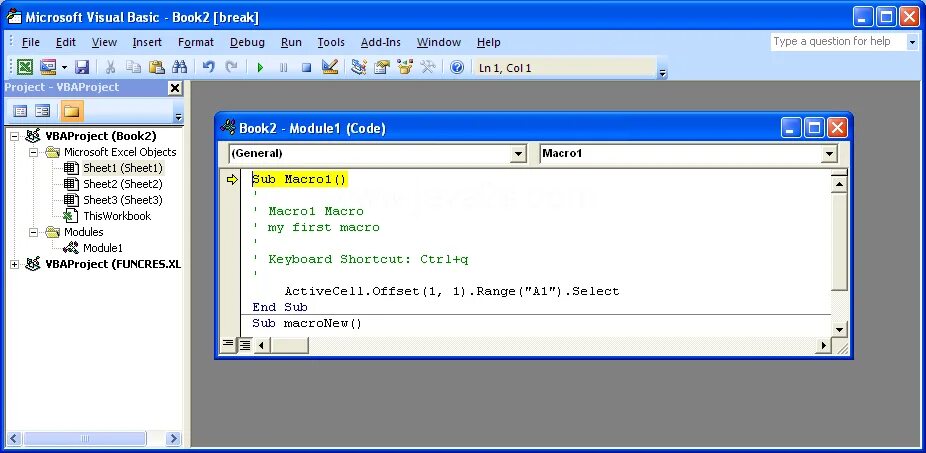
Task: Click the Type a question for help box
Action: click(837, 41)
